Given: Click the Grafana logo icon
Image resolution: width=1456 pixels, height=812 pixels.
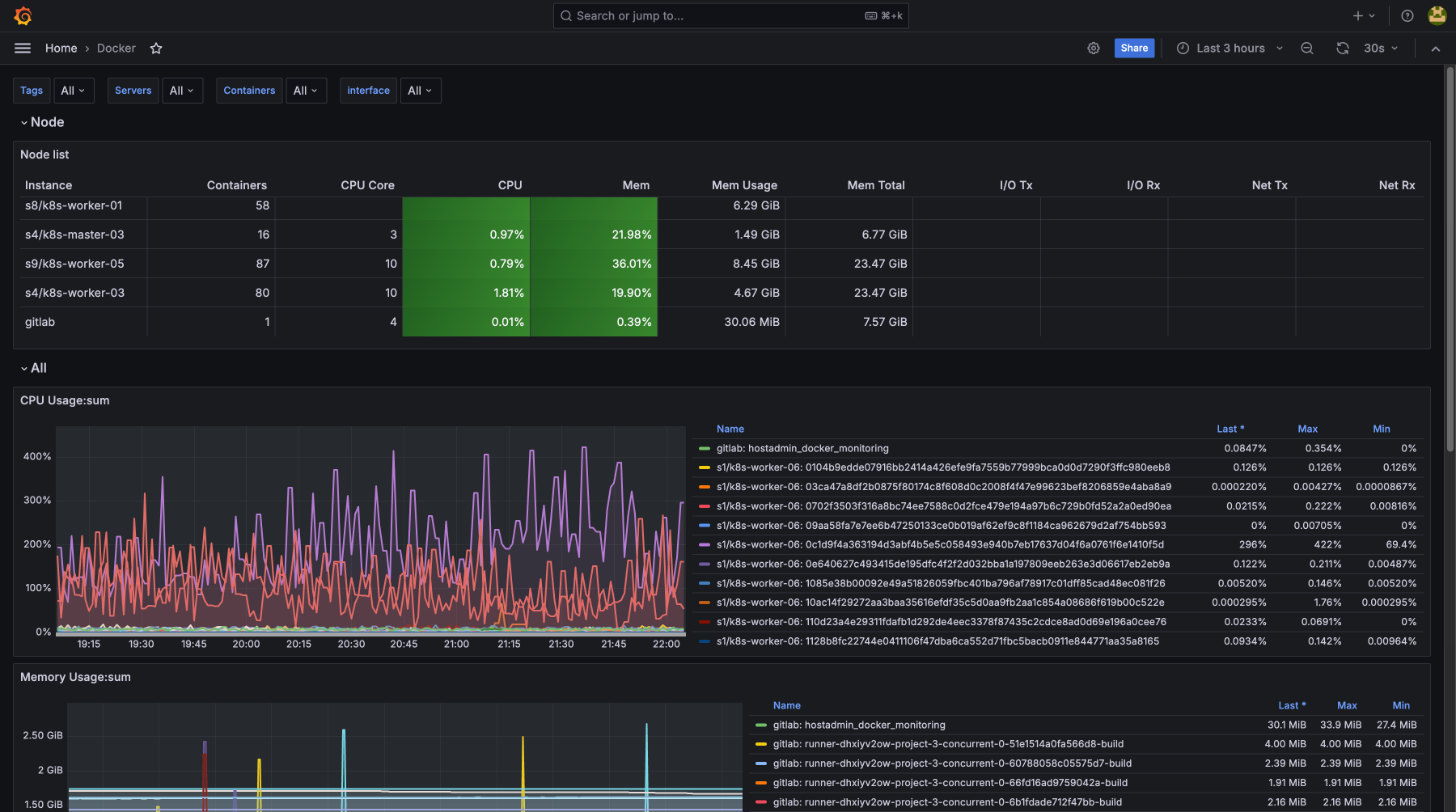Looking at the screenshot, I should coord(23,16).
